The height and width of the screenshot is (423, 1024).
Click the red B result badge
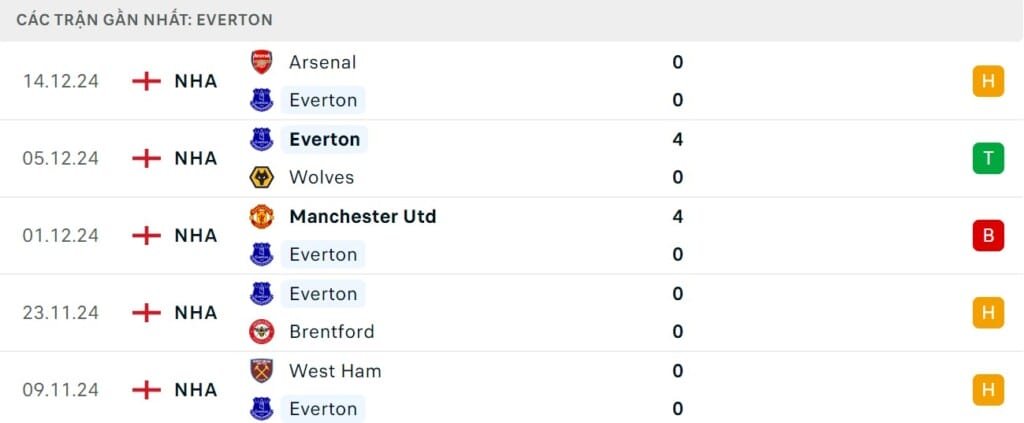click(x=987, y=235)
